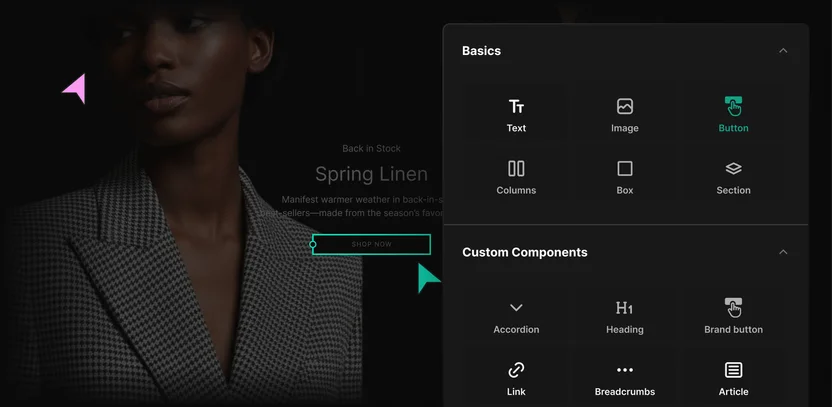Choose the Image component icon

[x=625, y=106]
